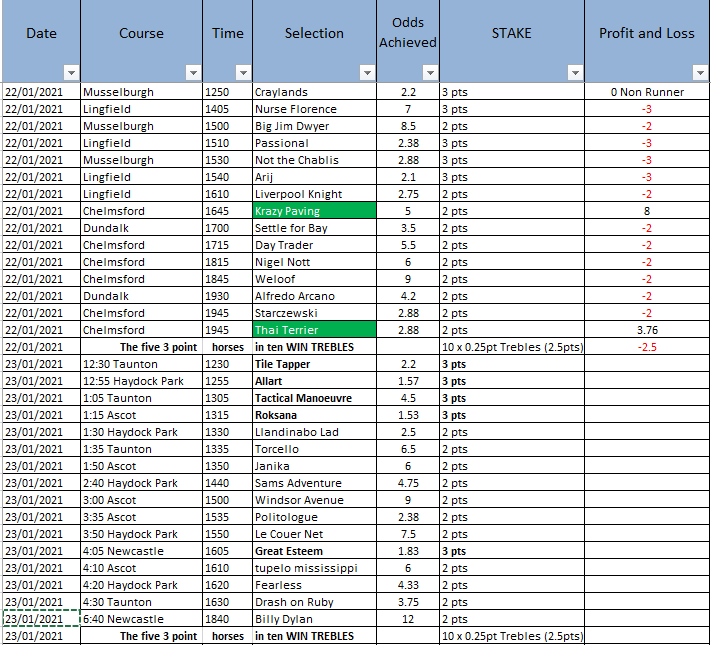Select the Nigel Nott cell
This screenshot has width=711, height=645.
point(314,262)
